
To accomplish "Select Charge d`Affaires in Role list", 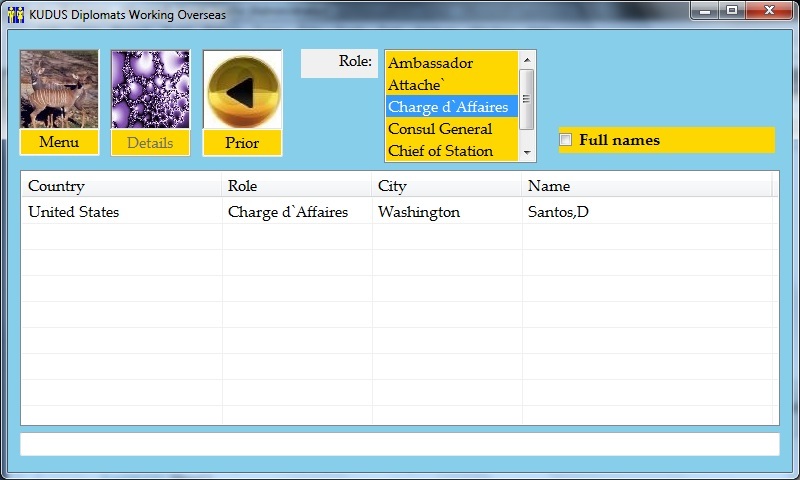I will pyautogui.click(x=450, y=107).
